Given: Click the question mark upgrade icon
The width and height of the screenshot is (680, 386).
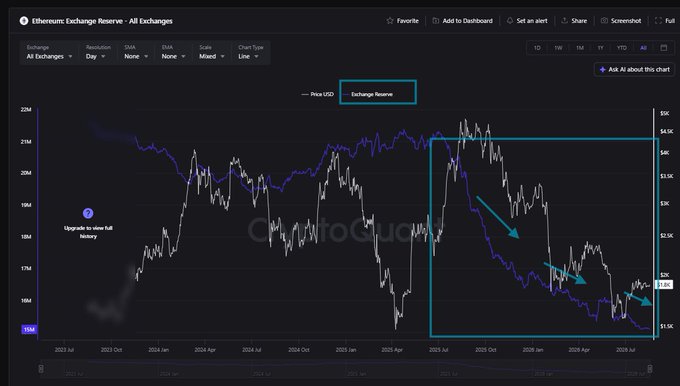Looking at the screenshot, I should pos(88,213).
